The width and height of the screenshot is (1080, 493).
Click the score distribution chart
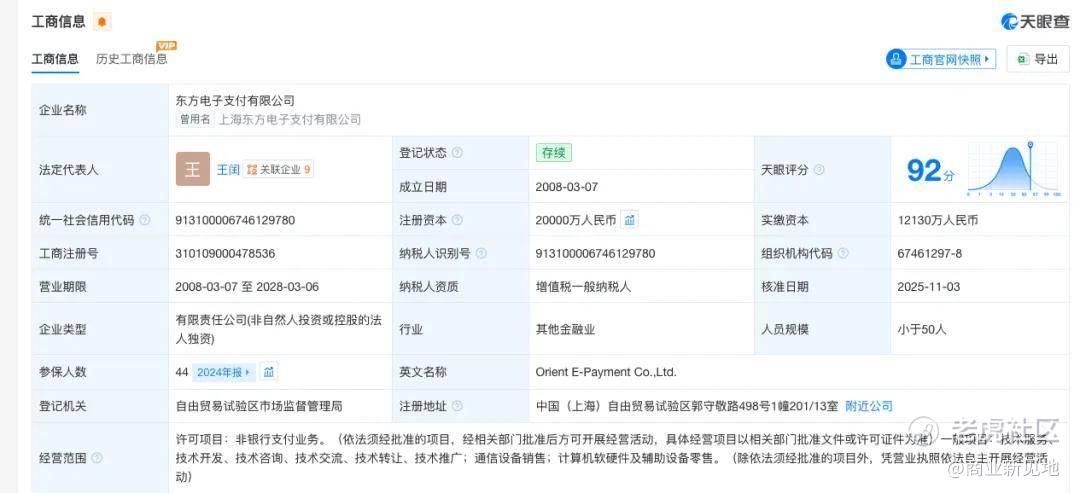pyautogui.click(x=1013, y=169)
